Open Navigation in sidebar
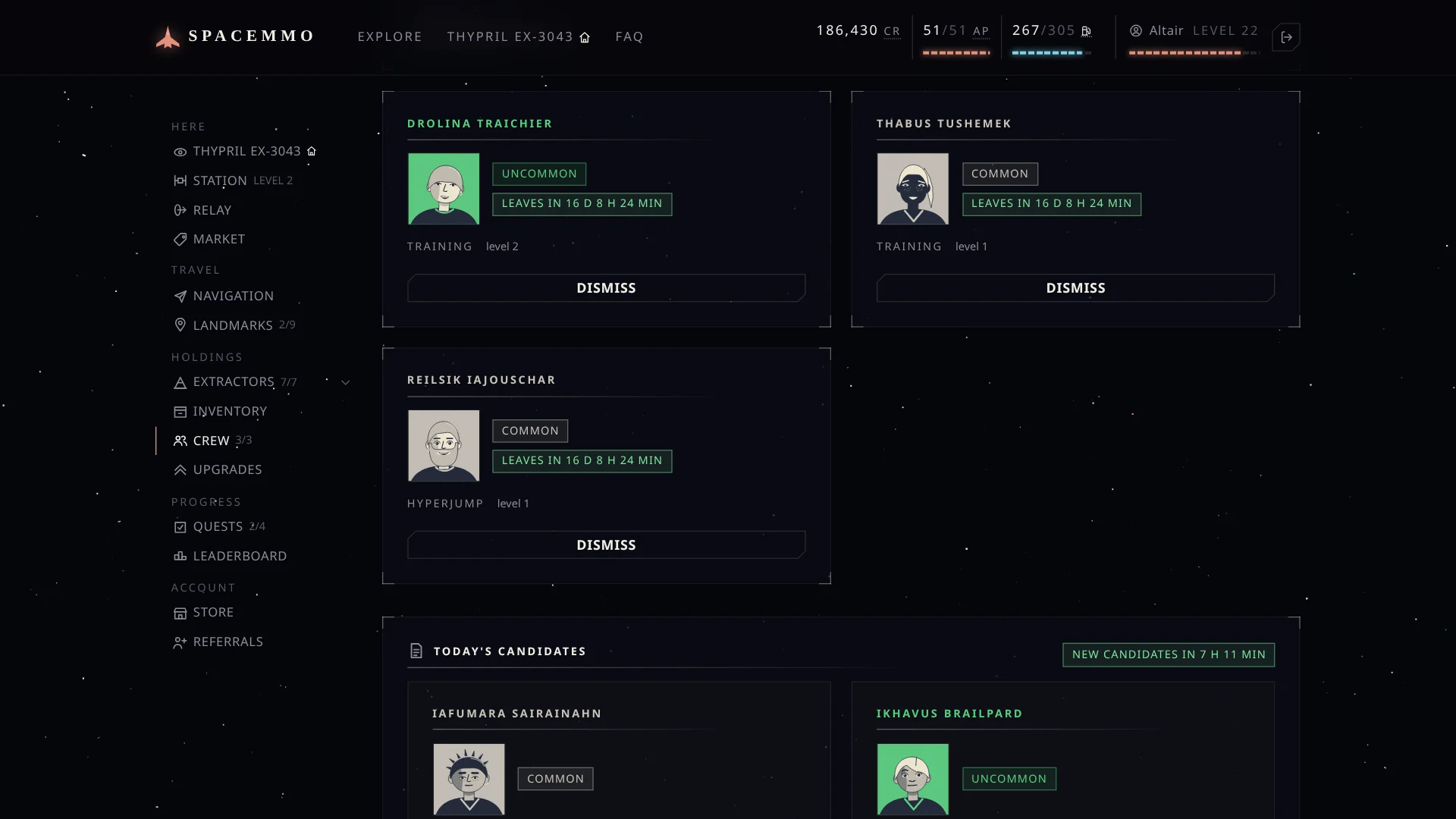1456x819 pixels. click(224, 296)
